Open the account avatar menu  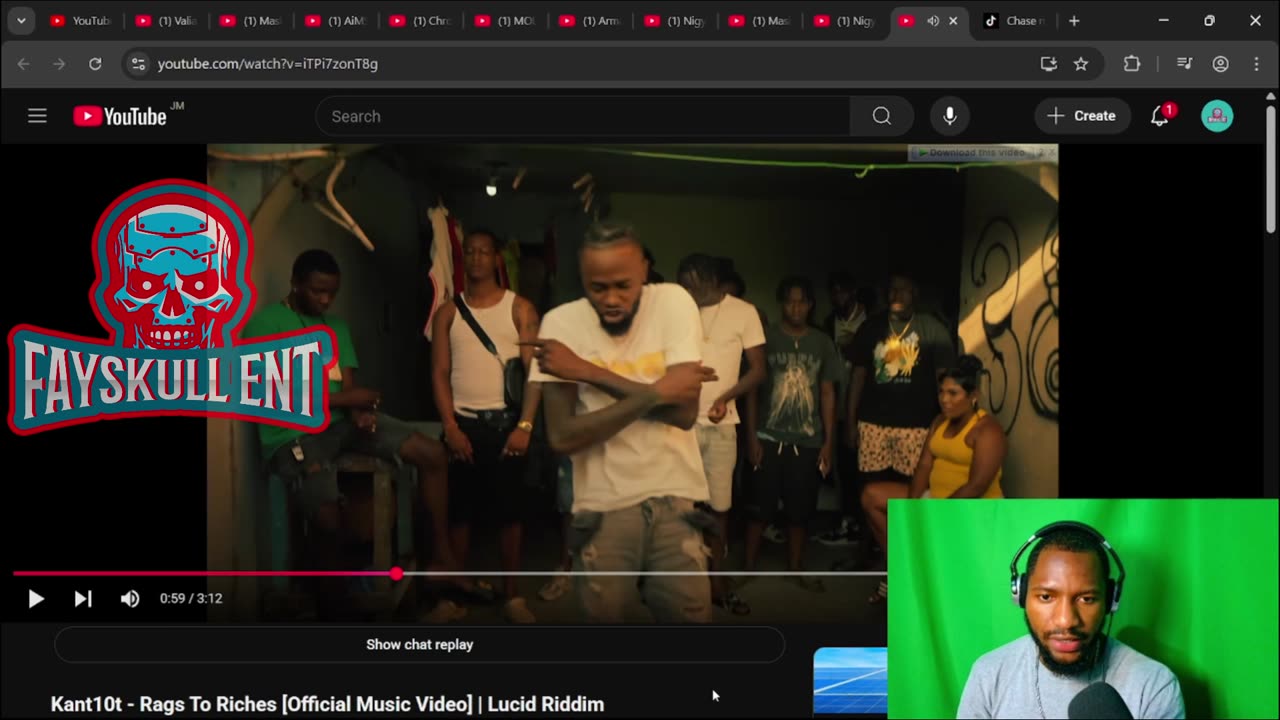point(1217,116)
